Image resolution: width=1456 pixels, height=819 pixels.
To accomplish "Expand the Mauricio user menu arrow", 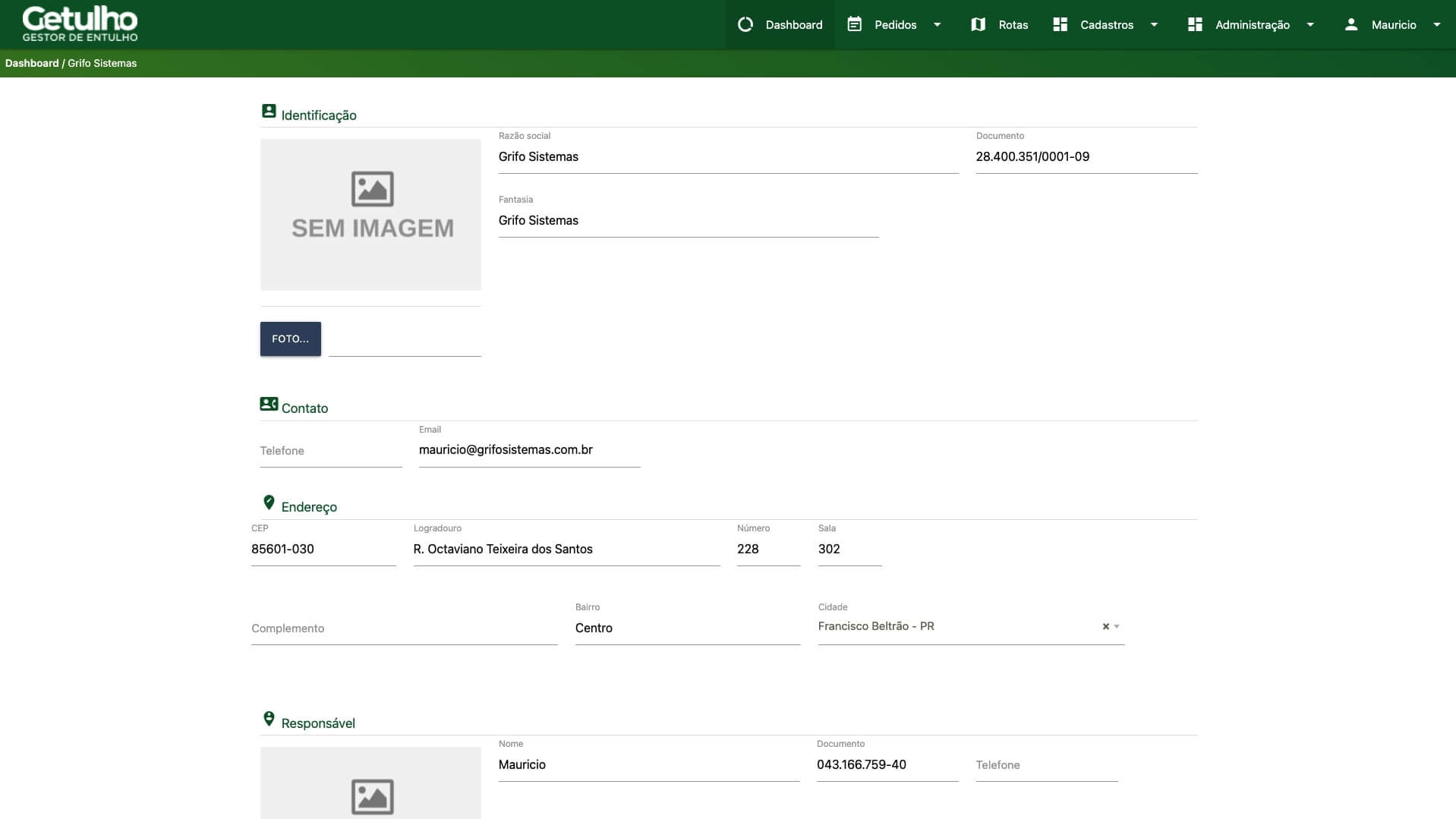I will [1436, 24].
